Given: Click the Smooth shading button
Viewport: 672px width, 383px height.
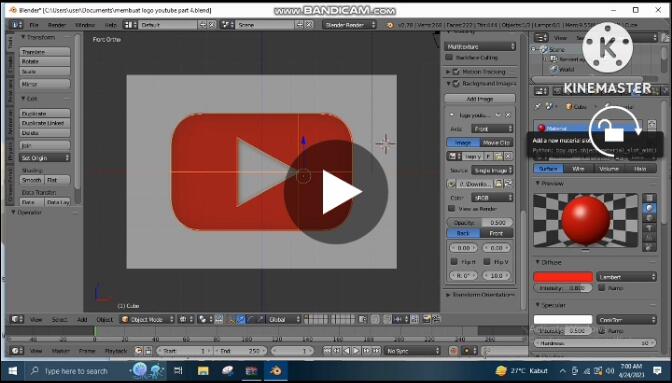Looking at the screenshot, I should click(32, 180).
